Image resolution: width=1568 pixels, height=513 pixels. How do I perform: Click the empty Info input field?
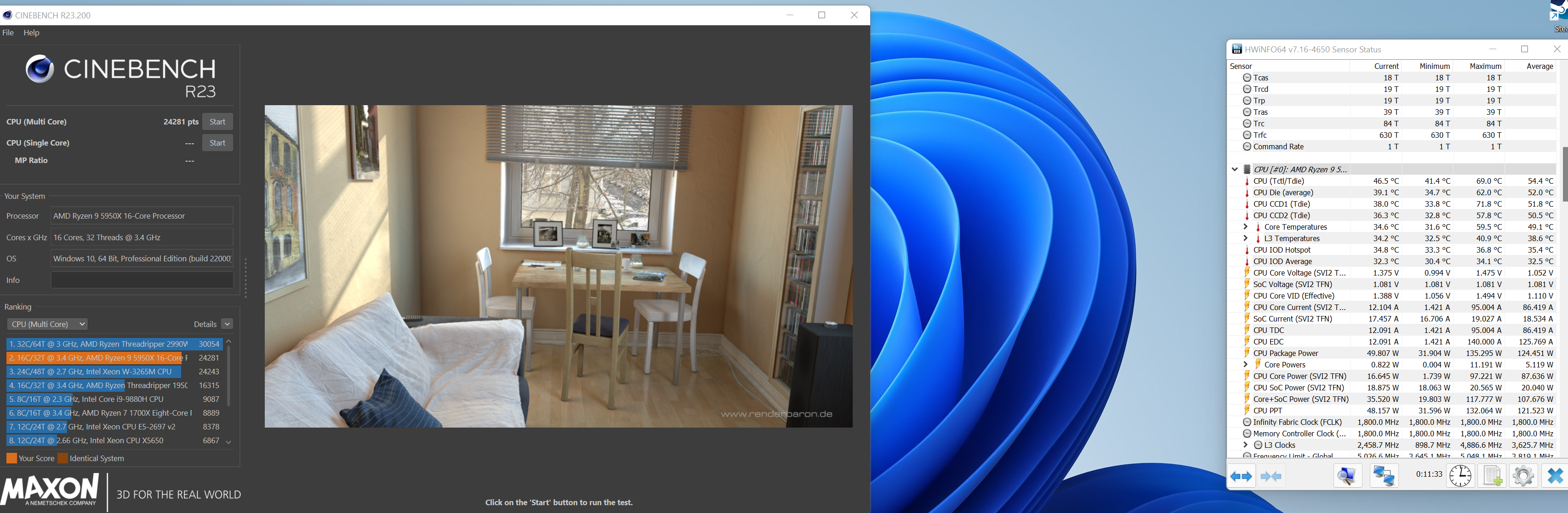pos(141,280)
